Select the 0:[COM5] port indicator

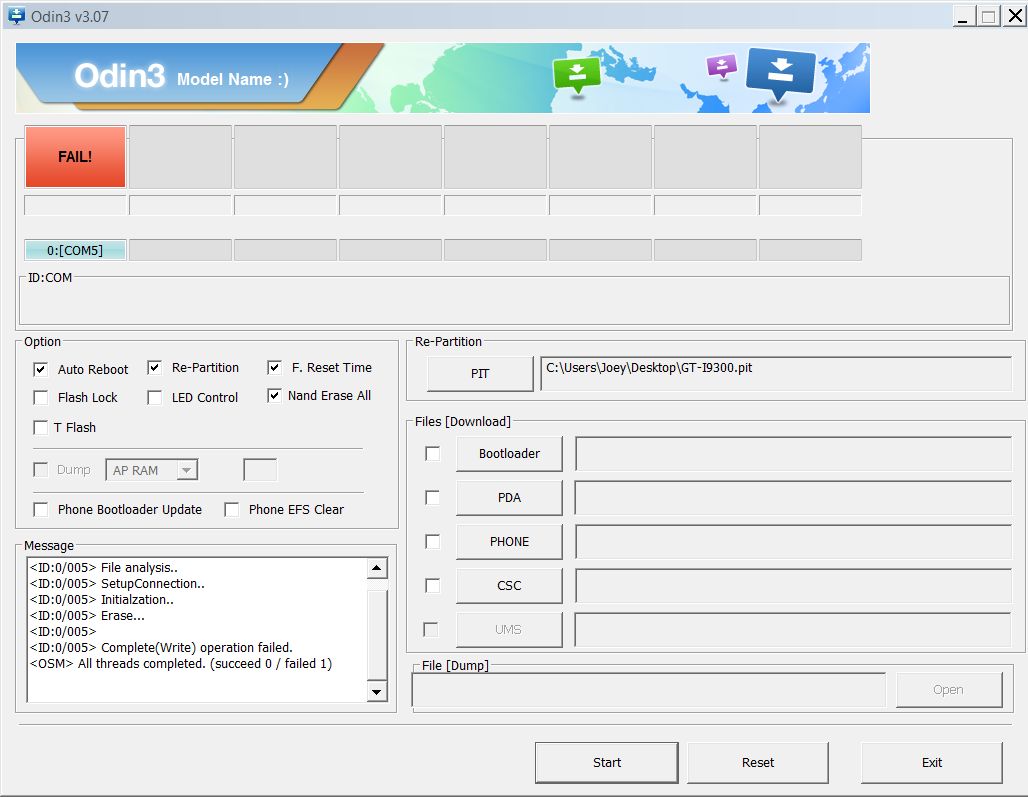75,250
